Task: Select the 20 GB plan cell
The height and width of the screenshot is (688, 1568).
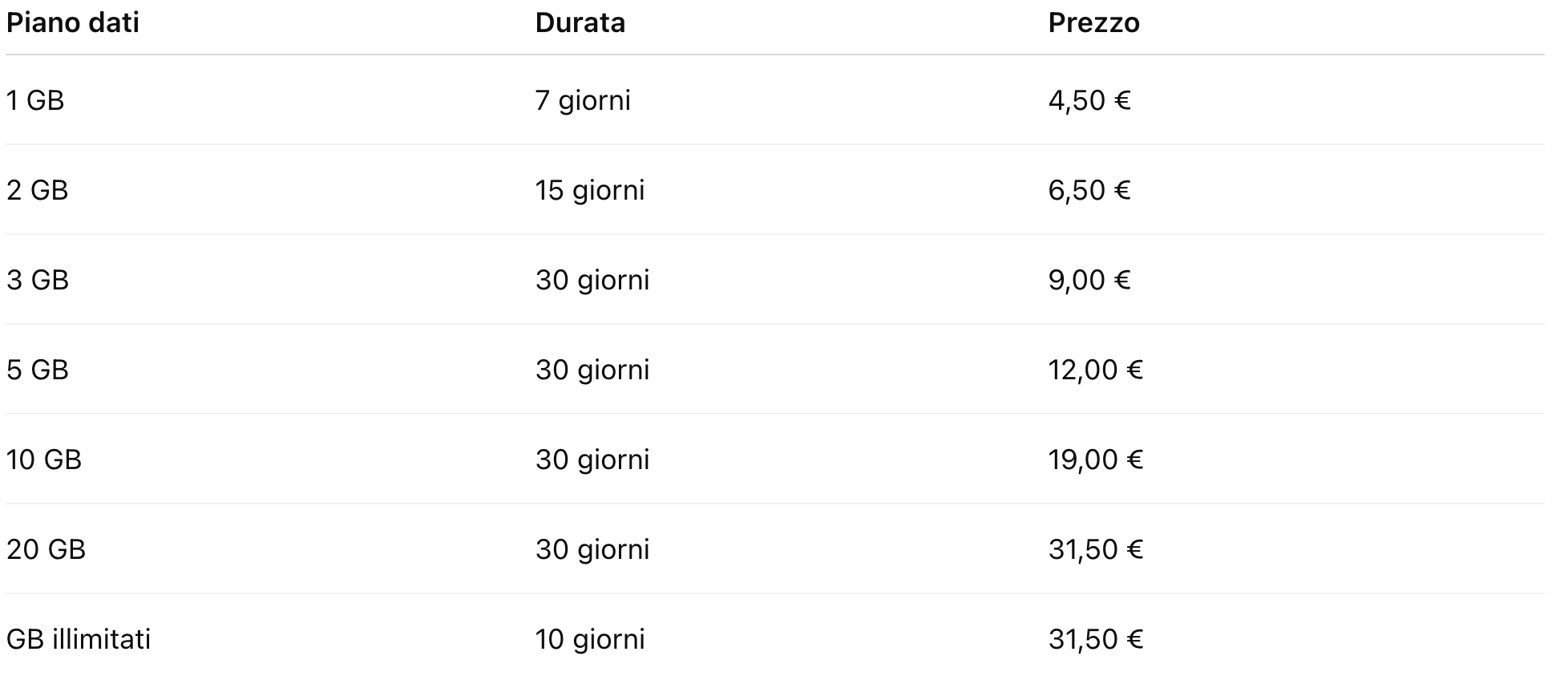Action: click(x=46, y=549)
